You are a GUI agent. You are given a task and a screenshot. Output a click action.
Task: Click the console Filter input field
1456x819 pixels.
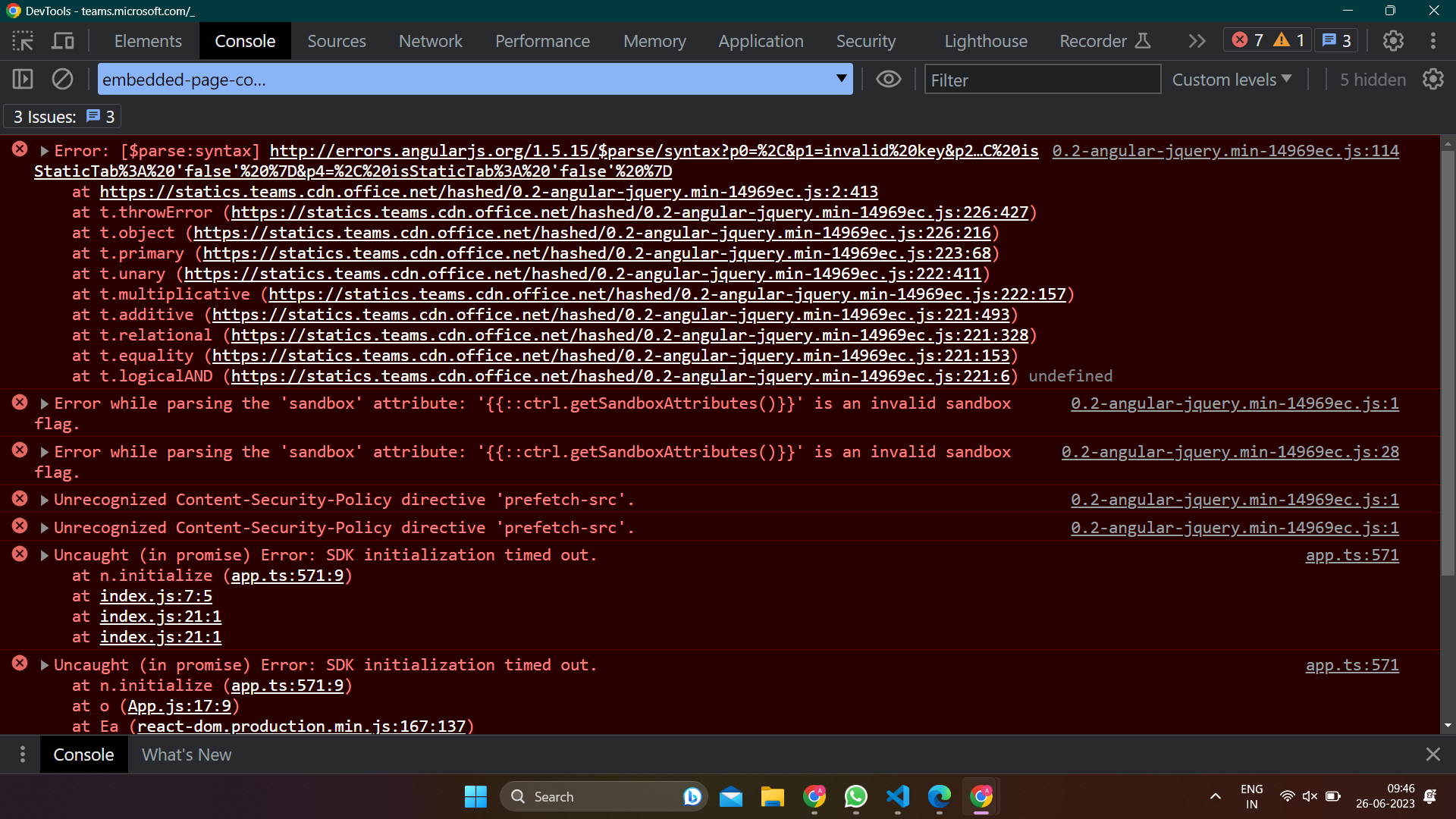(x=1042, y=79)
